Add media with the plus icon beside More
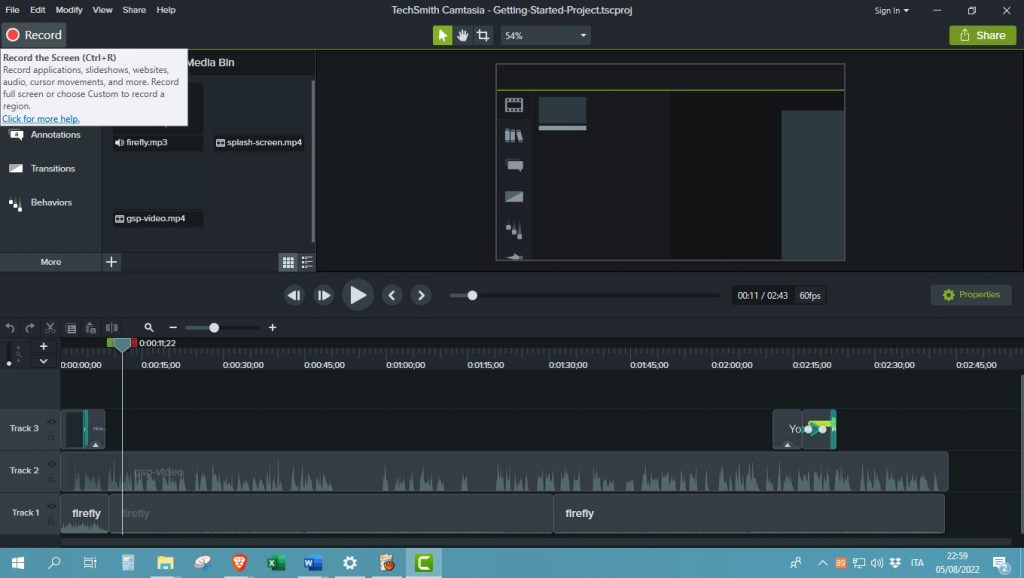This screenshot has height=578, width=1024. point(111,262)
